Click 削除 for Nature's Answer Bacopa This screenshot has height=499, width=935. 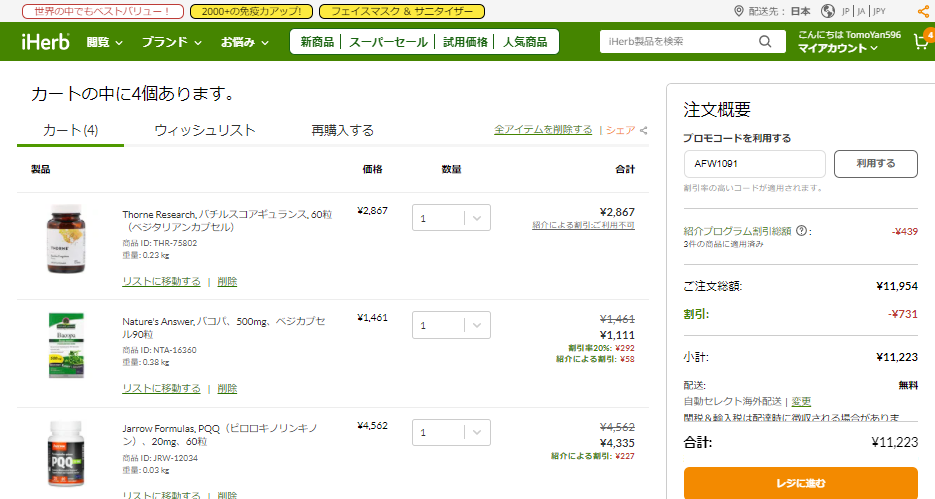click(x=227, y=388)
